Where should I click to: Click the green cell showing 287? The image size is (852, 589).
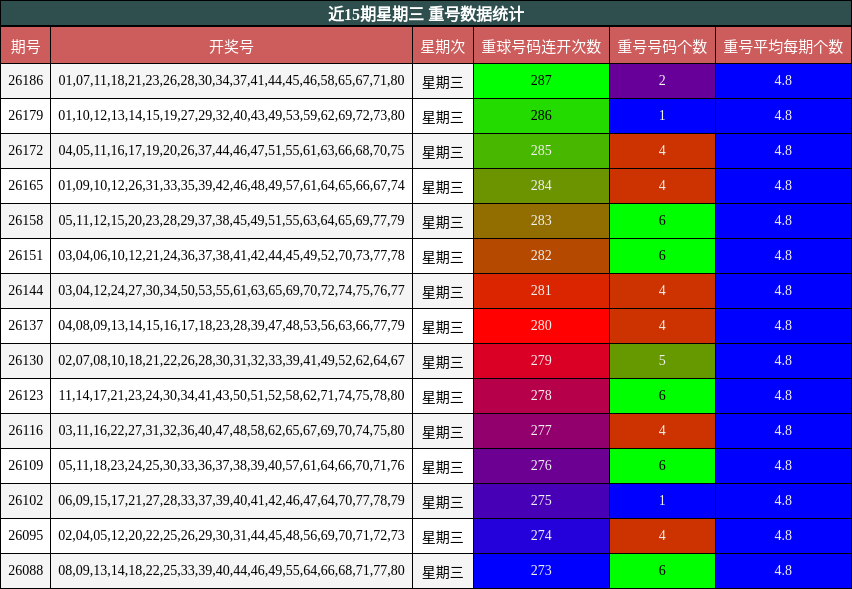pyautogui.click(x=541, y=80)
